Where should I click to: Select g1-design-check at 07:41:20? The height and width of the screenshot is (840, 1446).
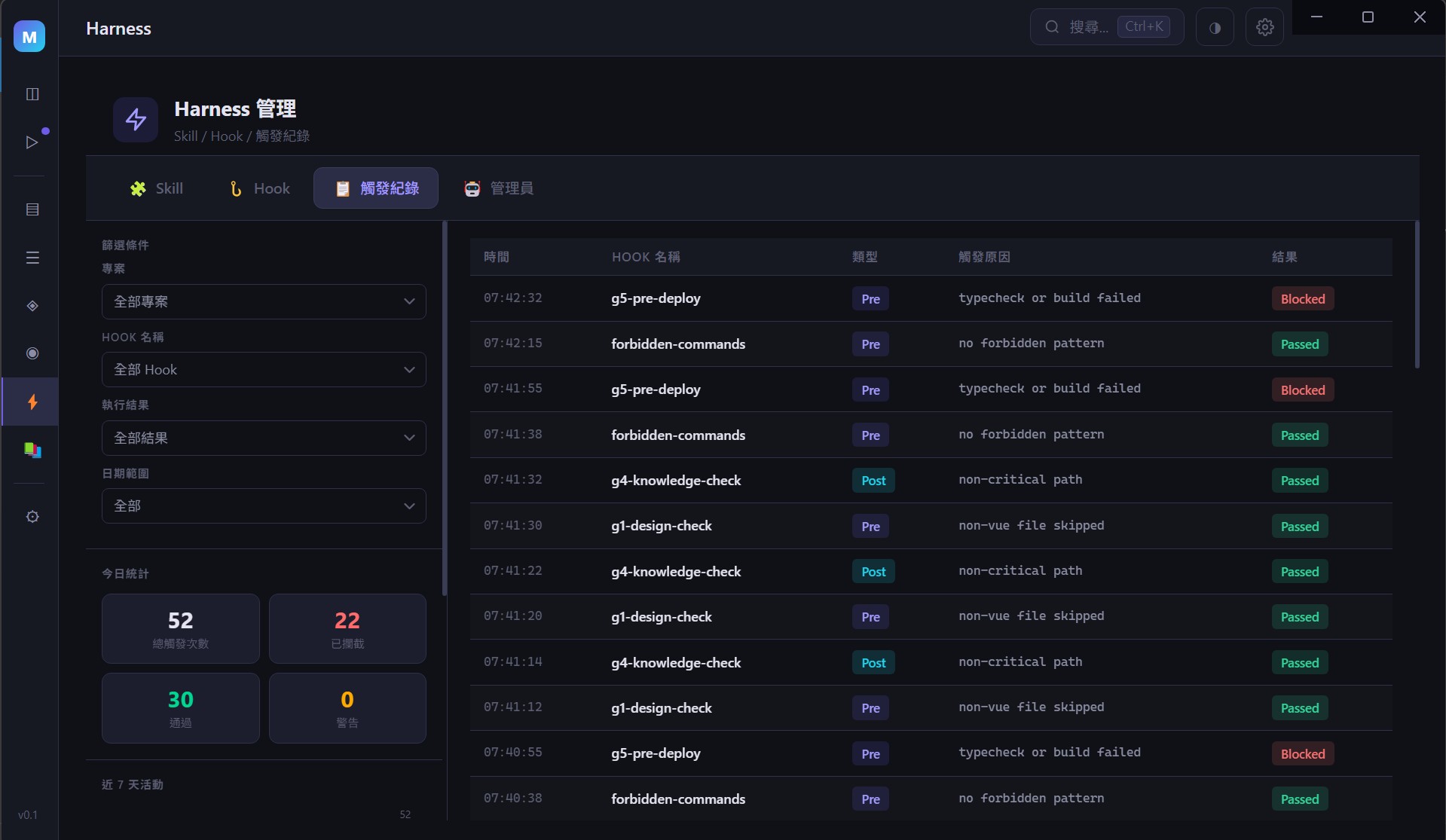[x=661, y=617]
